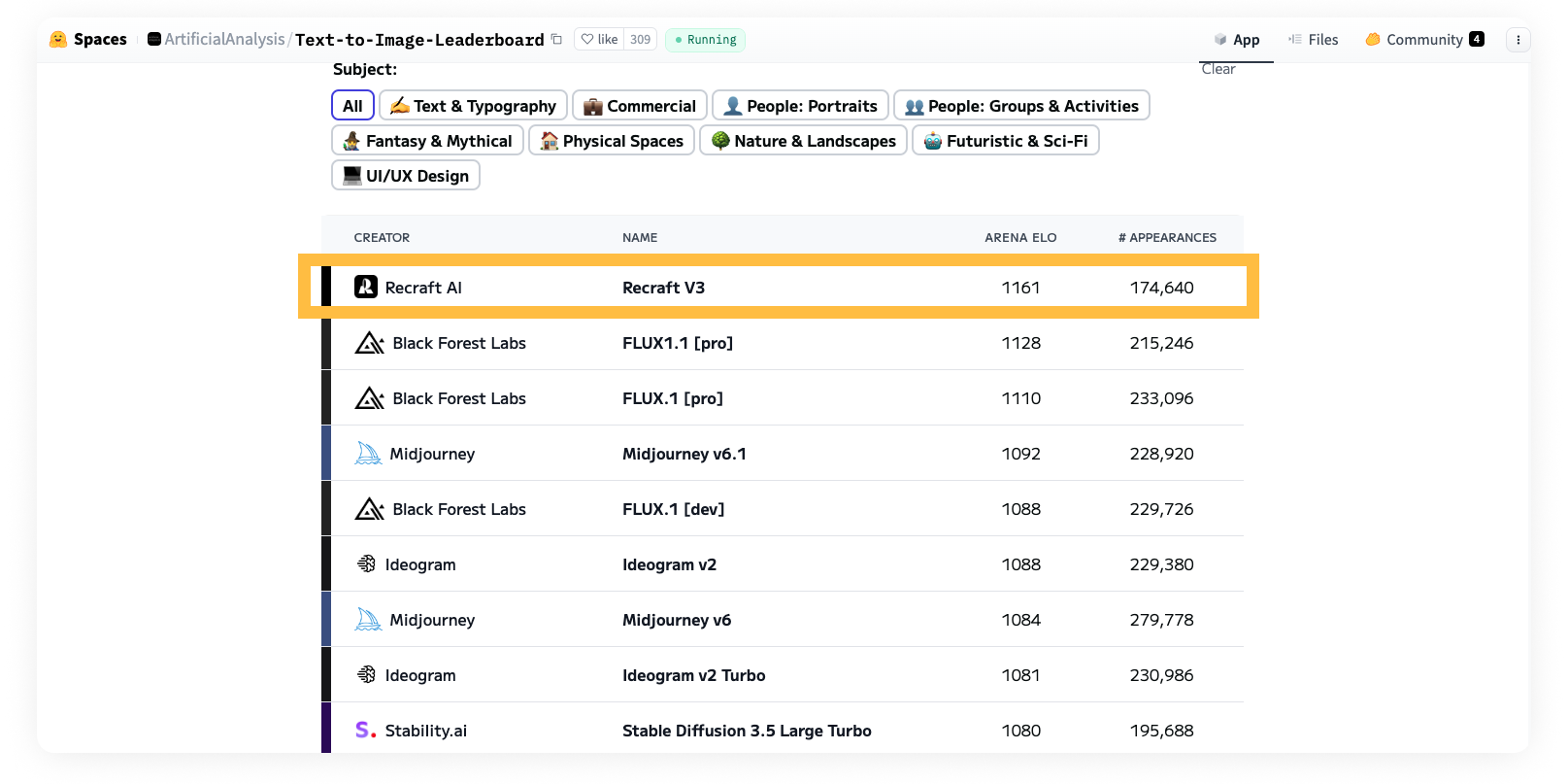Filter by Physical Spaces subject
The image size is (1568, 784).
[x=612, y=141]
